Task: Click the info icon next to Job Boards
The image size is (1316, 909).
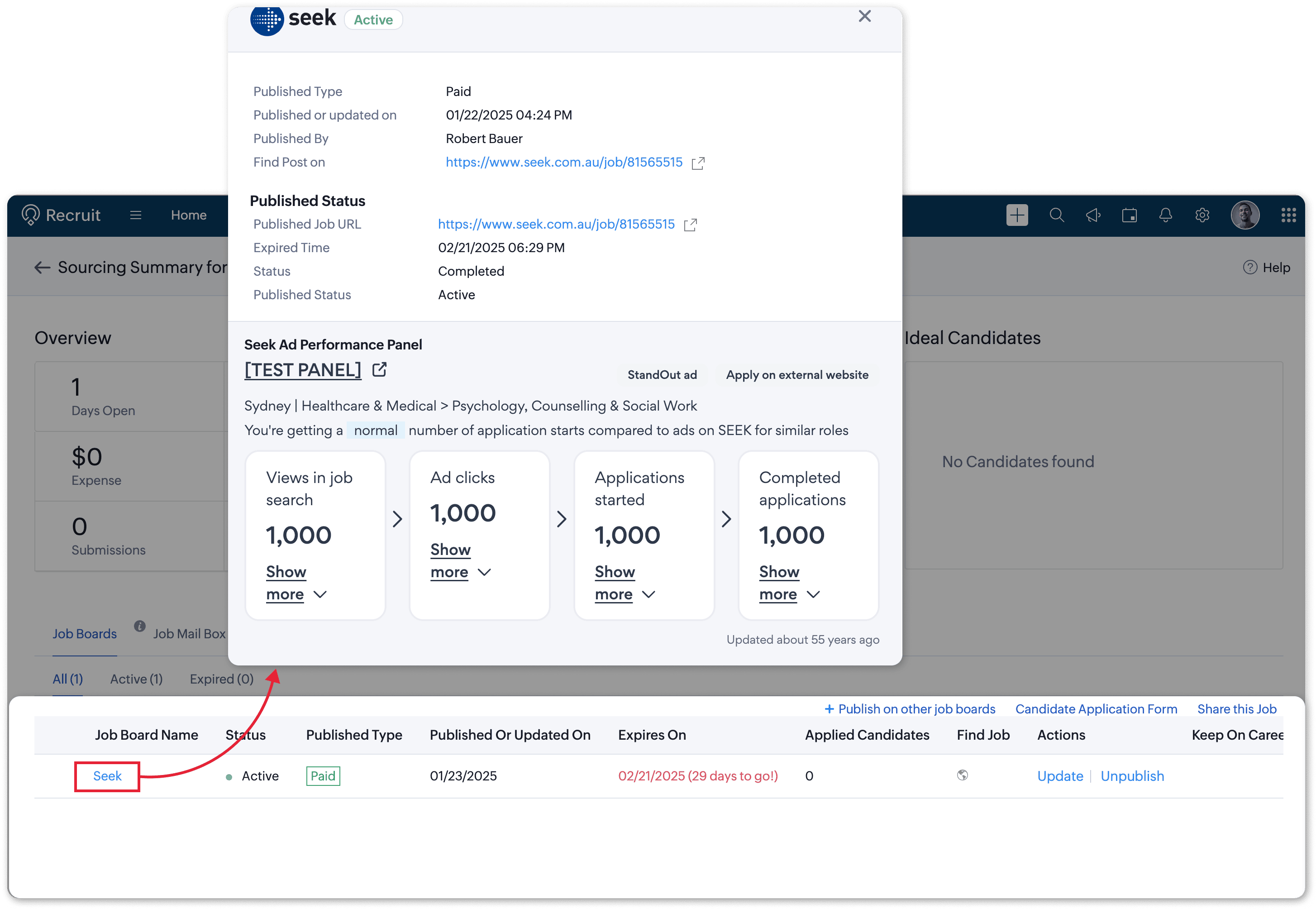Action: [x=139, y=626]
